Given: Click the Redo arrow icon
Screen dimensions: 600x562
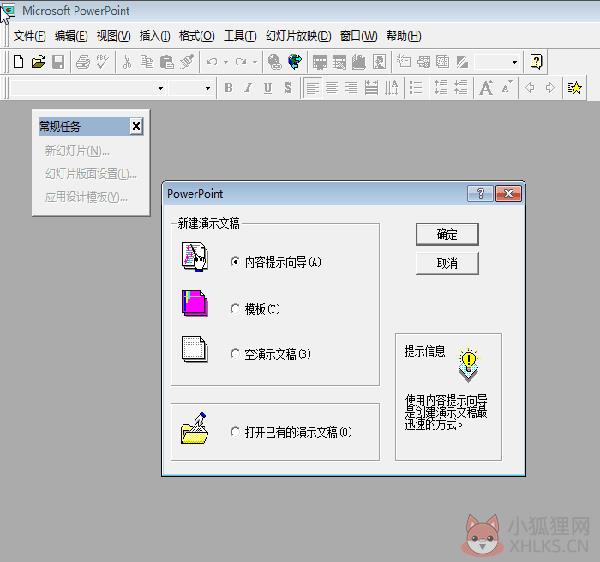Looking at the screenshot, I should coord(241,62).
